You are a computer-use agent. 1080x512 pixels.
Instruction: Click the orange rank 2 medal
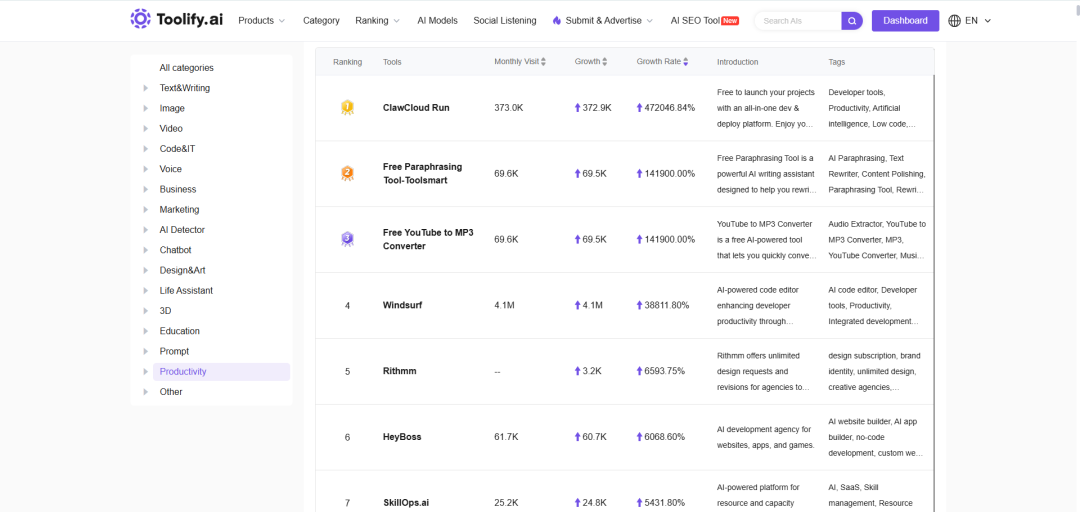tap(347, 174)
